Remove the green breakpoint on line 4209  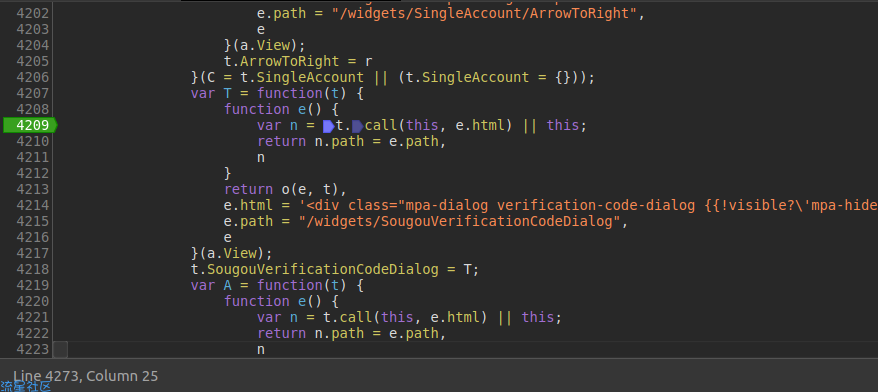pos(30,125)
